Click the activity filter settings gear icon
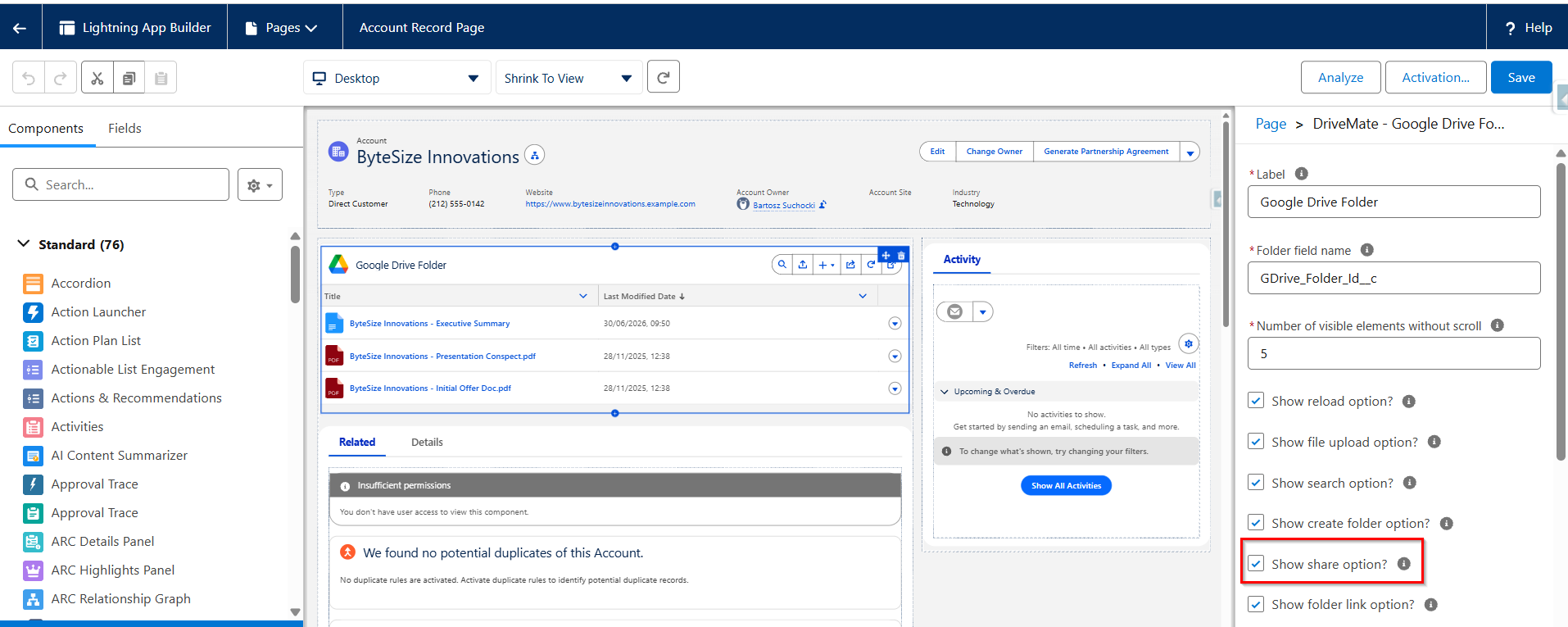Screen dimensions: 1568x627 click(1189, 344)
